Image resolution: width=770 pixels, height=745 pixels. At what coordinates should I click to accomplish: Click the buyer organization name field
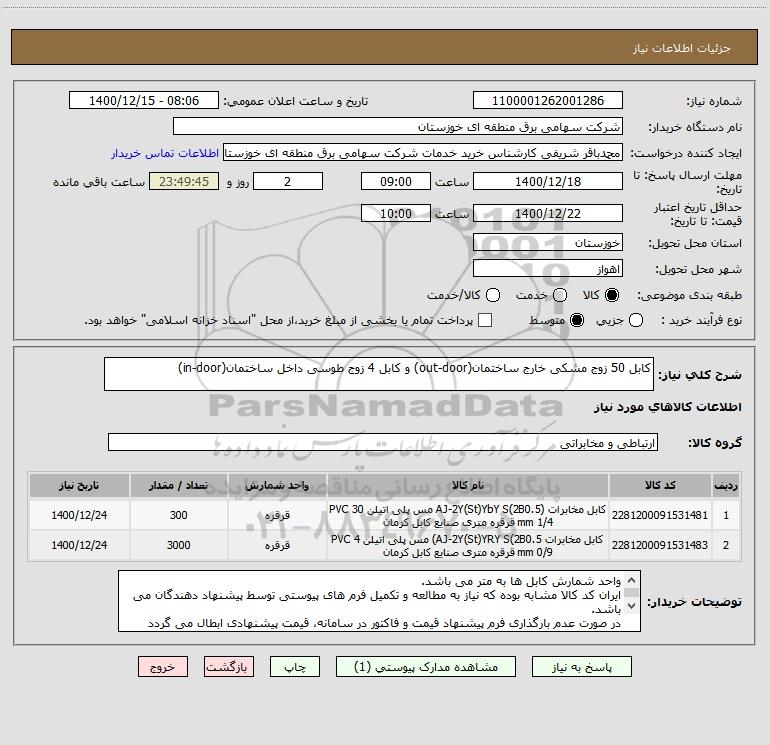pyautogui.click(x=398, y=126)
